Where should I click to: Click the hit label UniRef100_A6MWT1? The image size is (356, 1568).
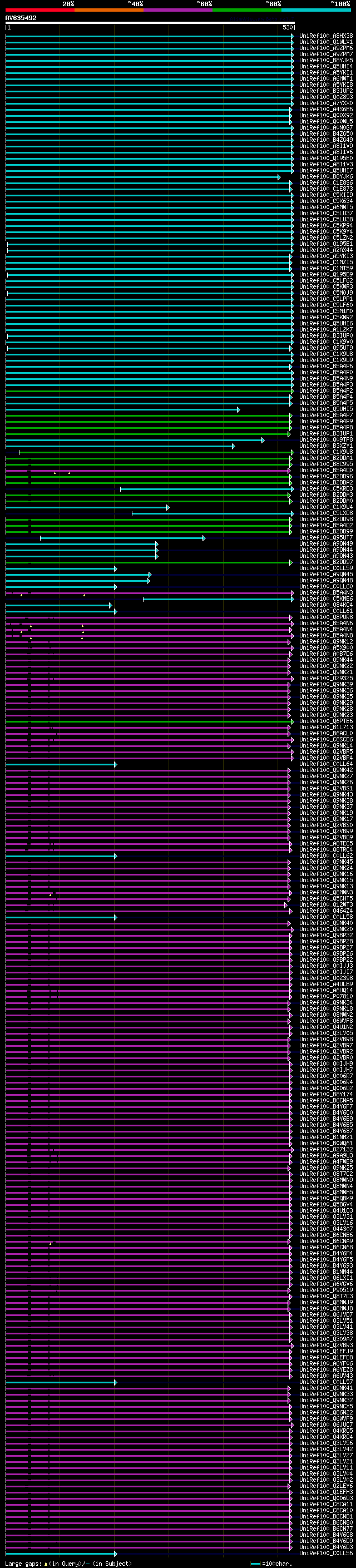point(325,78)
